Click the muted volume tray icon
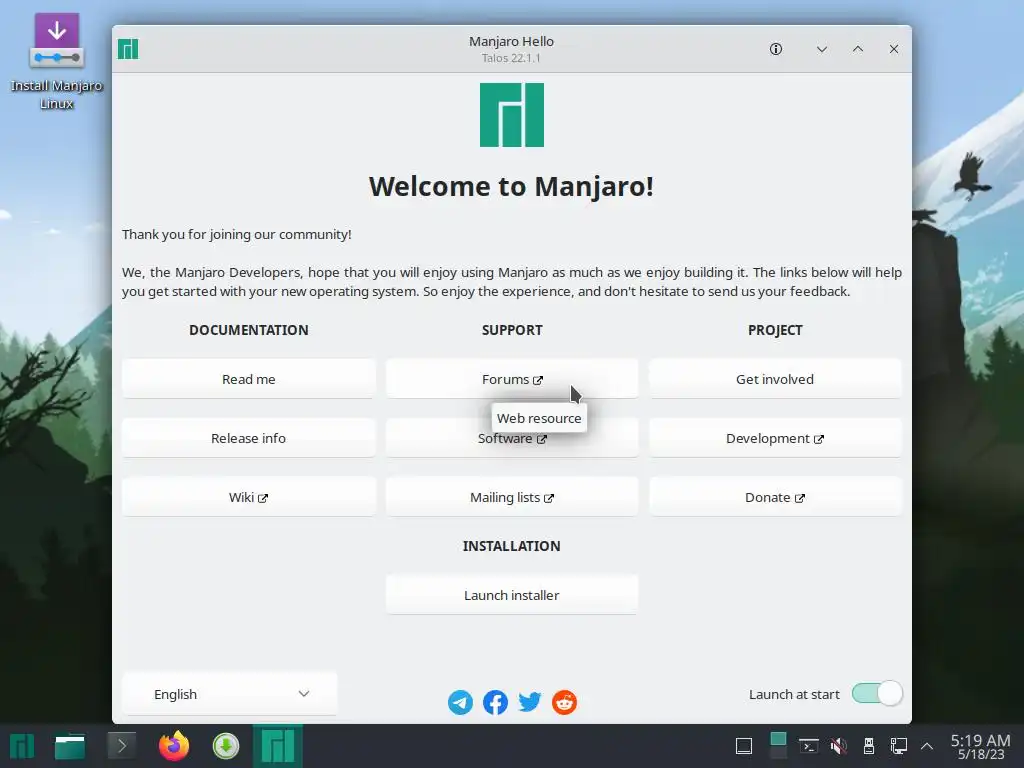 point(839,746)
